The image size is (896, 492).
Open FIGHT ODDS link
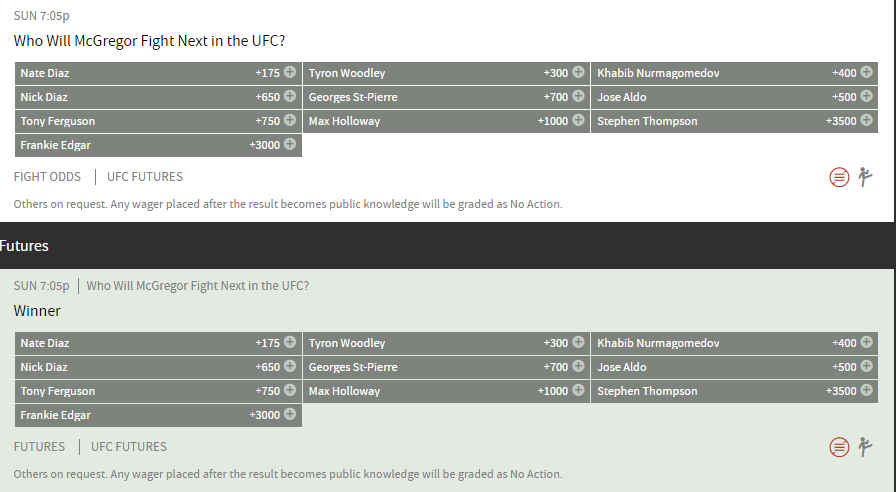click(x=47, y=177)
